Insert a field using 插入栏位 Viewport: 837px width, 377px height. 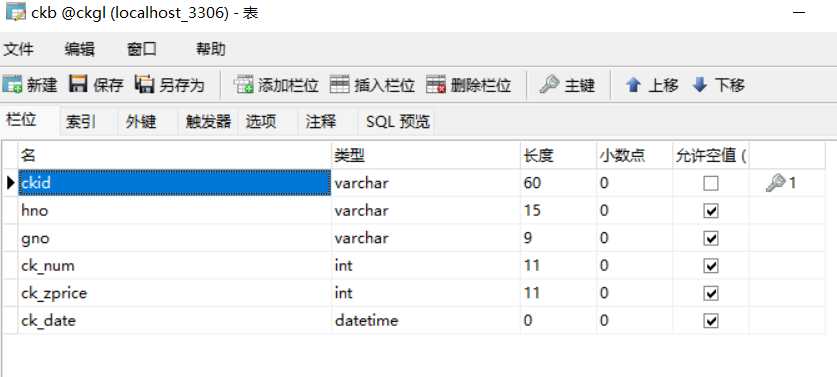click(x=373, y=84)
